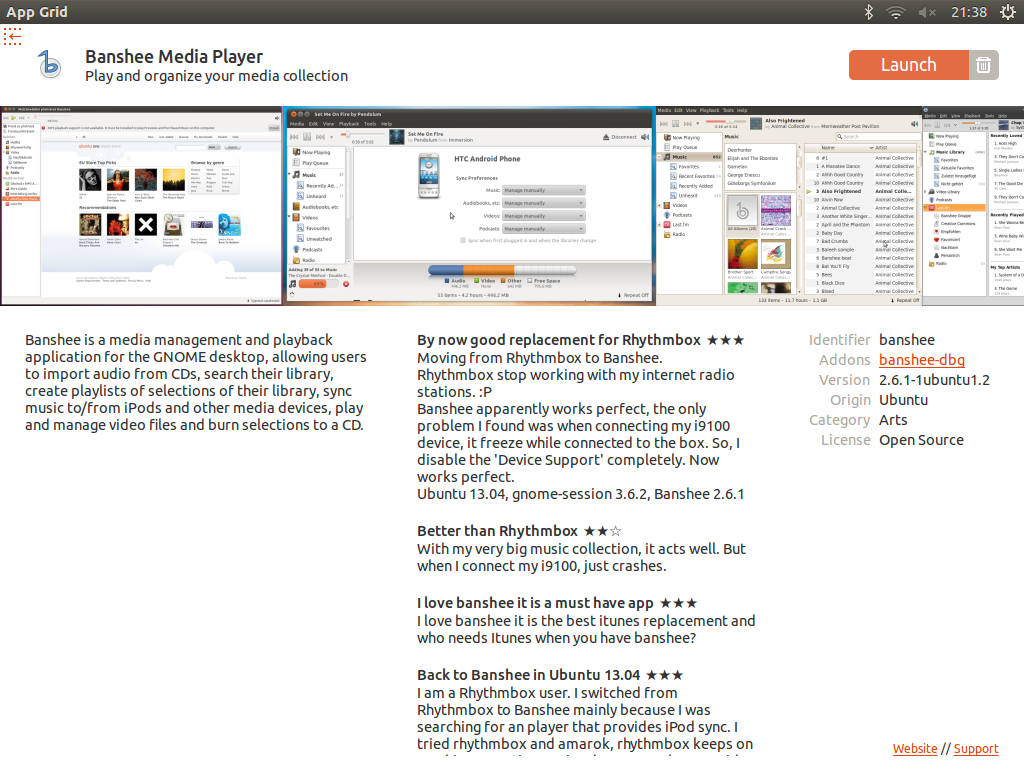
Task: Click the App Grid title
Action: click(x=37, y=12)
